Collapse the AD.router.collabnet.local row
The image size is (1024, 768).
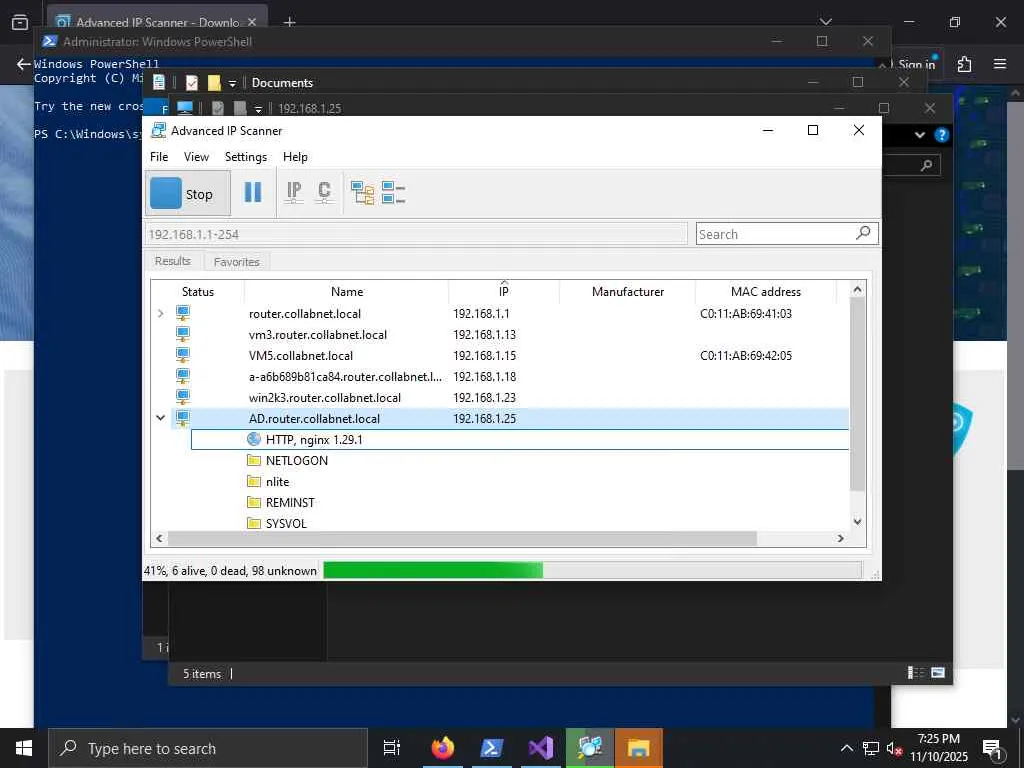[161, 418]
